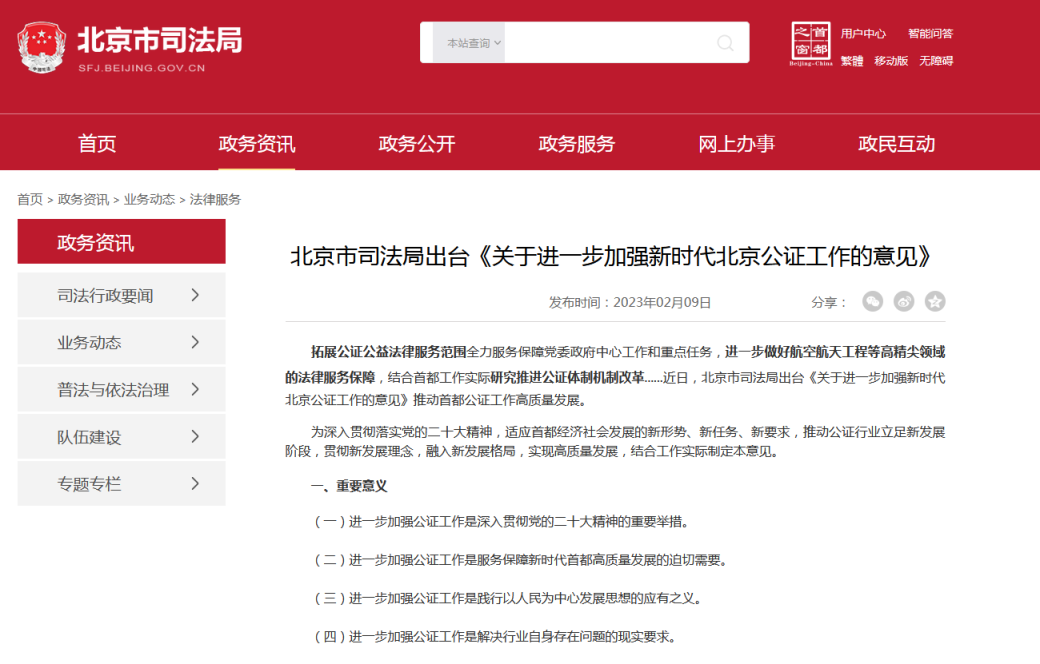
Task: Open 政民互动 navigation tab
Action: click(896, 144)
